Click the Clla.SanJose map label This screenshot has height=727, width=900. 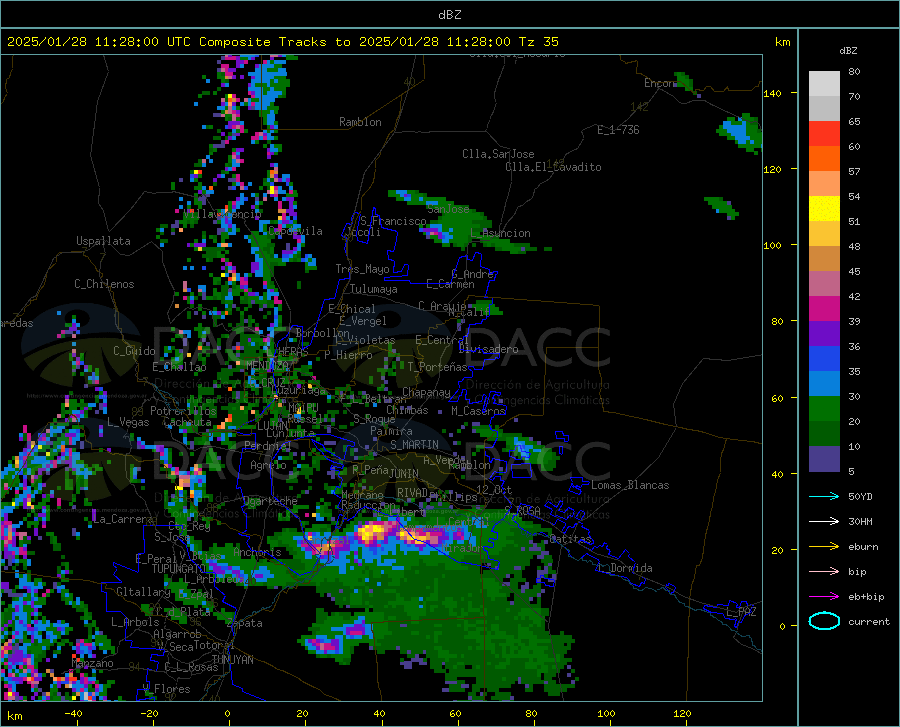(x=498, y=154)
